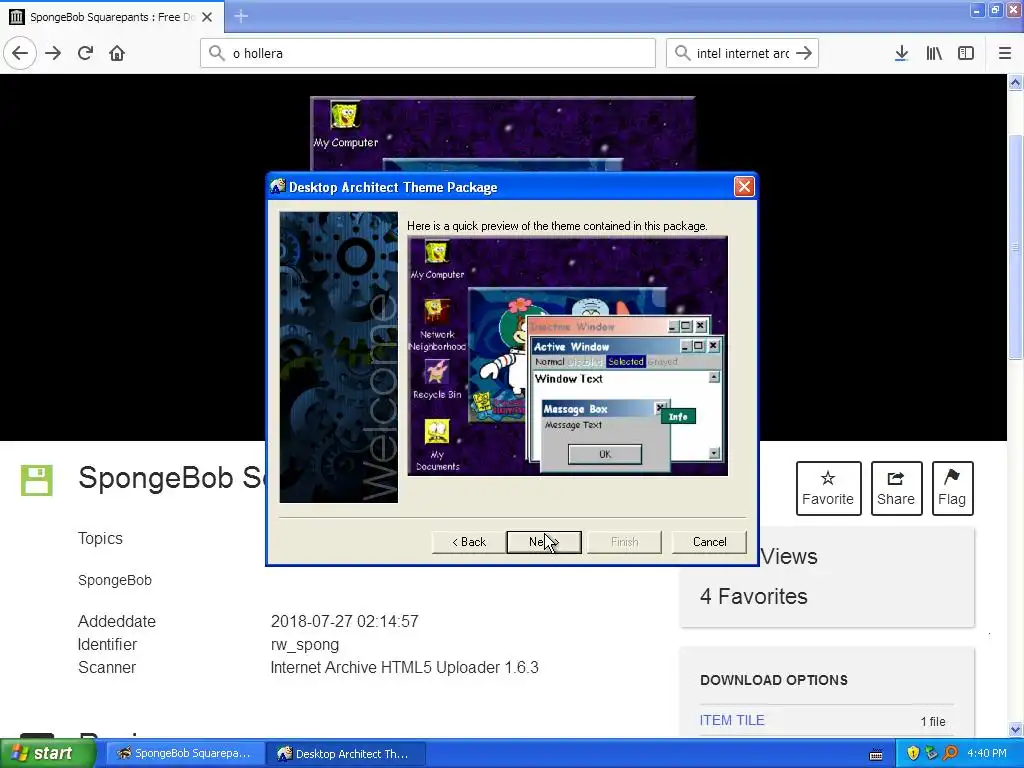1024x768 pixels.
Task: Toggle the sidebar panel icon
Action: 966,53
